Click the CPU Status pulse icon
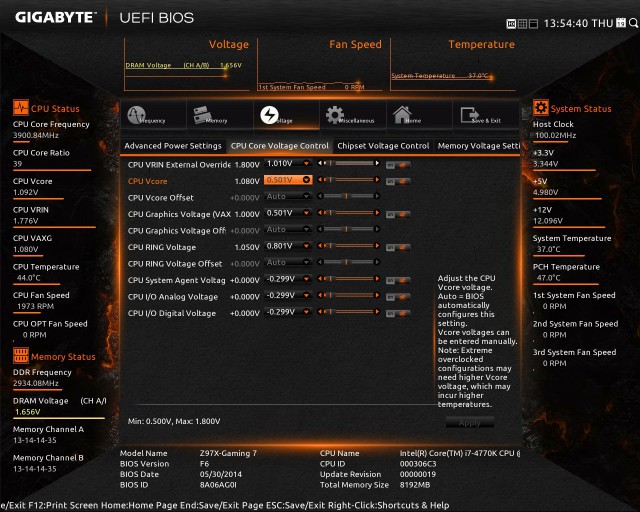 point(21,108)
